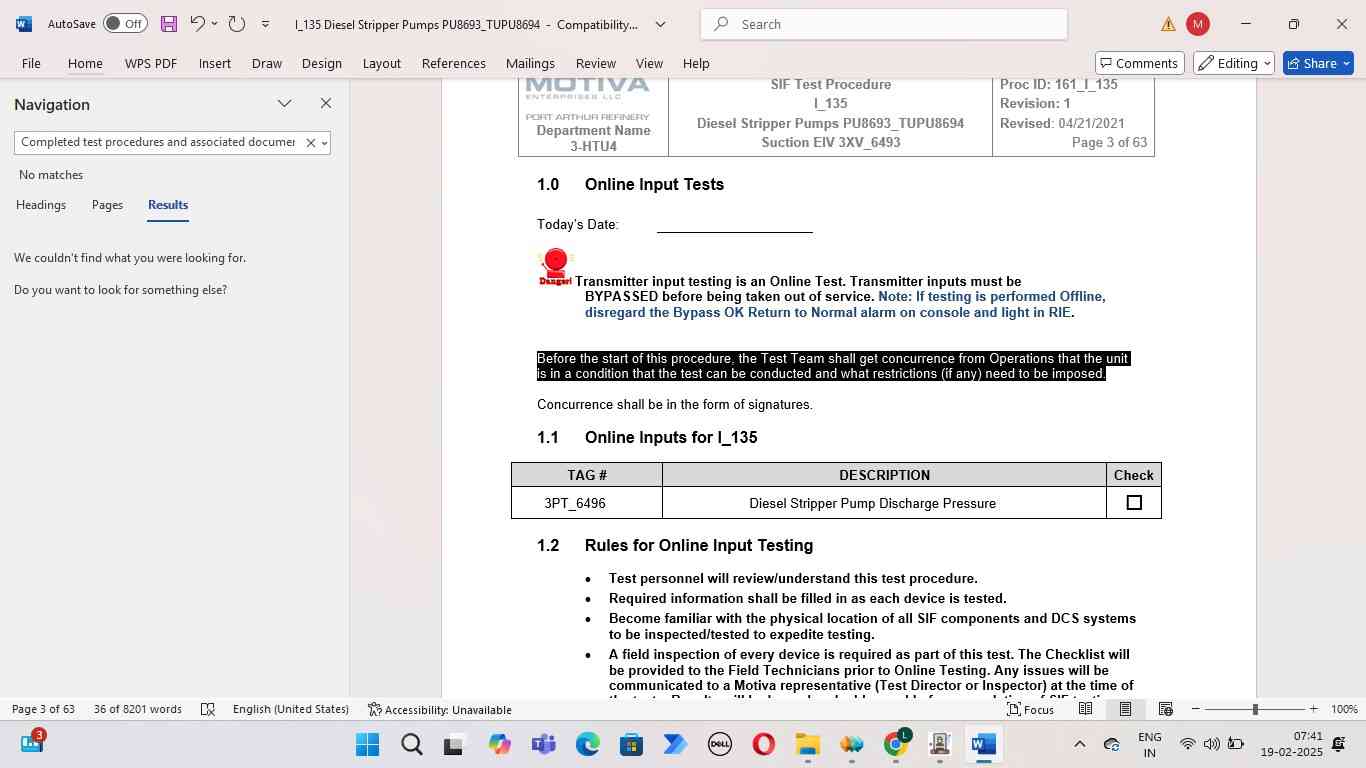This screenshot has height=768, width=1366.
Task: Open the References ribbon tab
Action: click(454, 63)
